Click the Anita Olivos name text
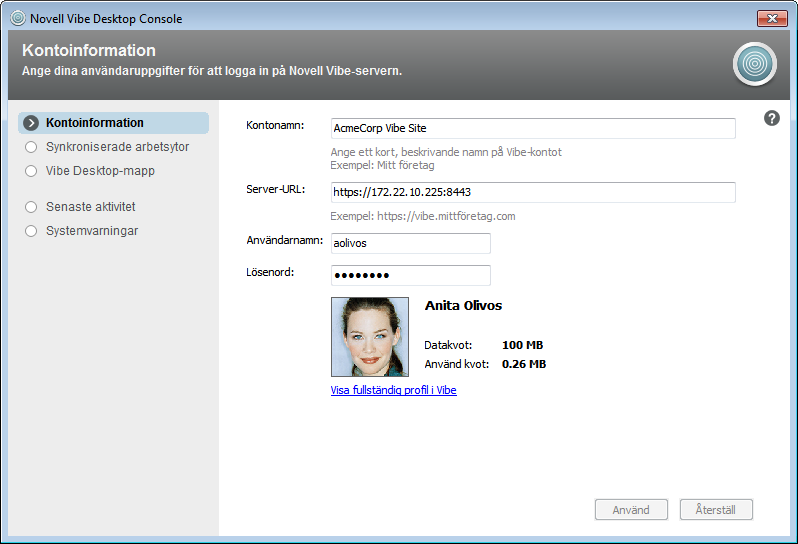This screenshot has height=544, width=798. pyautogui.click(x=464, y=305)
